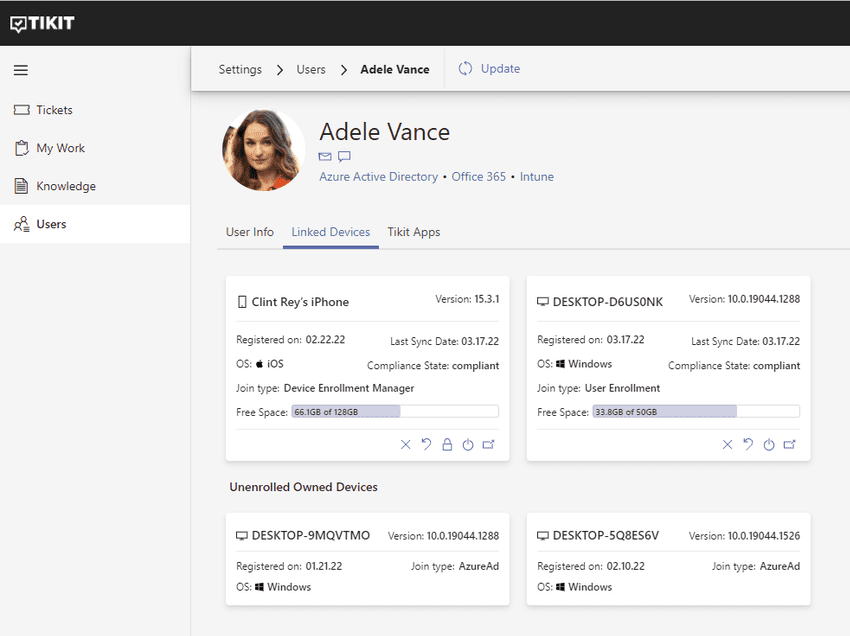Click free space bar 33.8GB of 50GB
Viewport: 850px width, 636px height.
[696, 412]
